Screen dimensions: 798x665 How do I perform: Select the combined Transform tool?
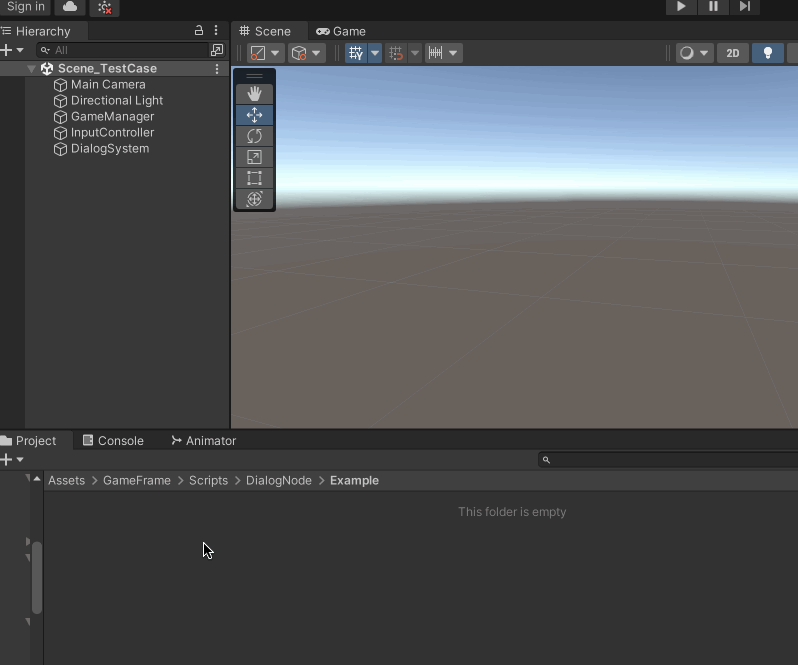tap(254, 199)
